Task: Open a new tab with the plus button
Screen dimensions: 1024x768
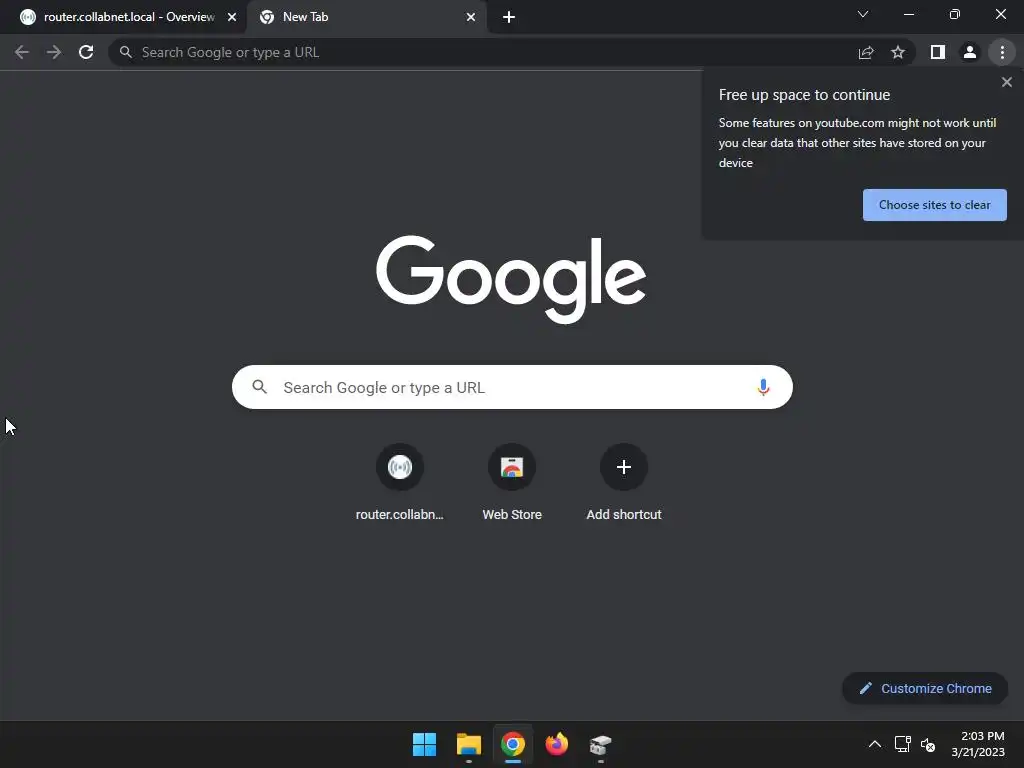Action: pyautogui.click(x=509, y=17)
